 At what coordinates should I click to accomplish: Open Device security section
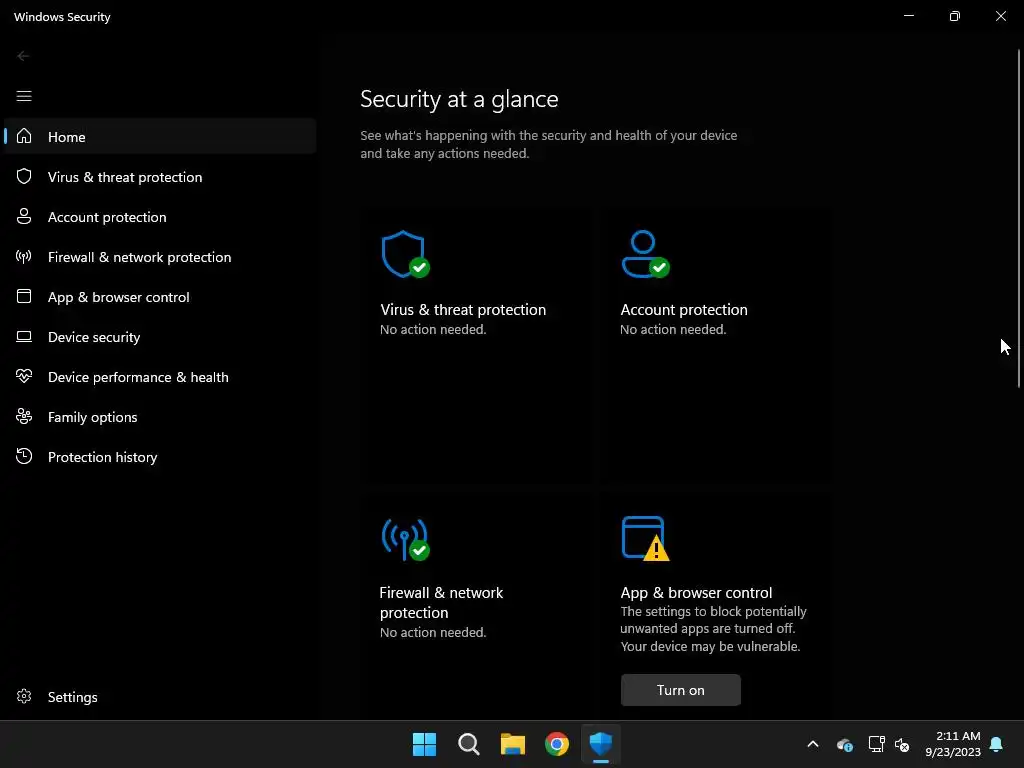point(160,337)
